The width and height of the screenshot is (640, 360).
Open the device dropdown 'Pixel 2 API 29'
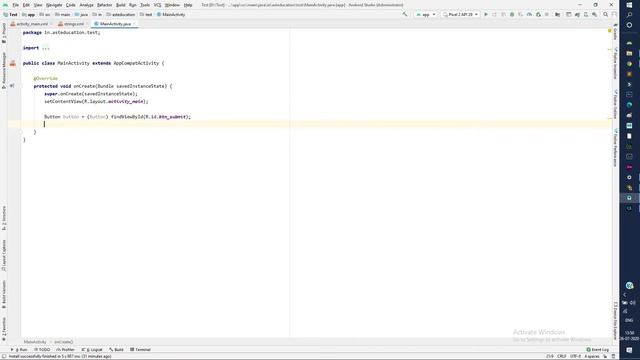point(460,14)
